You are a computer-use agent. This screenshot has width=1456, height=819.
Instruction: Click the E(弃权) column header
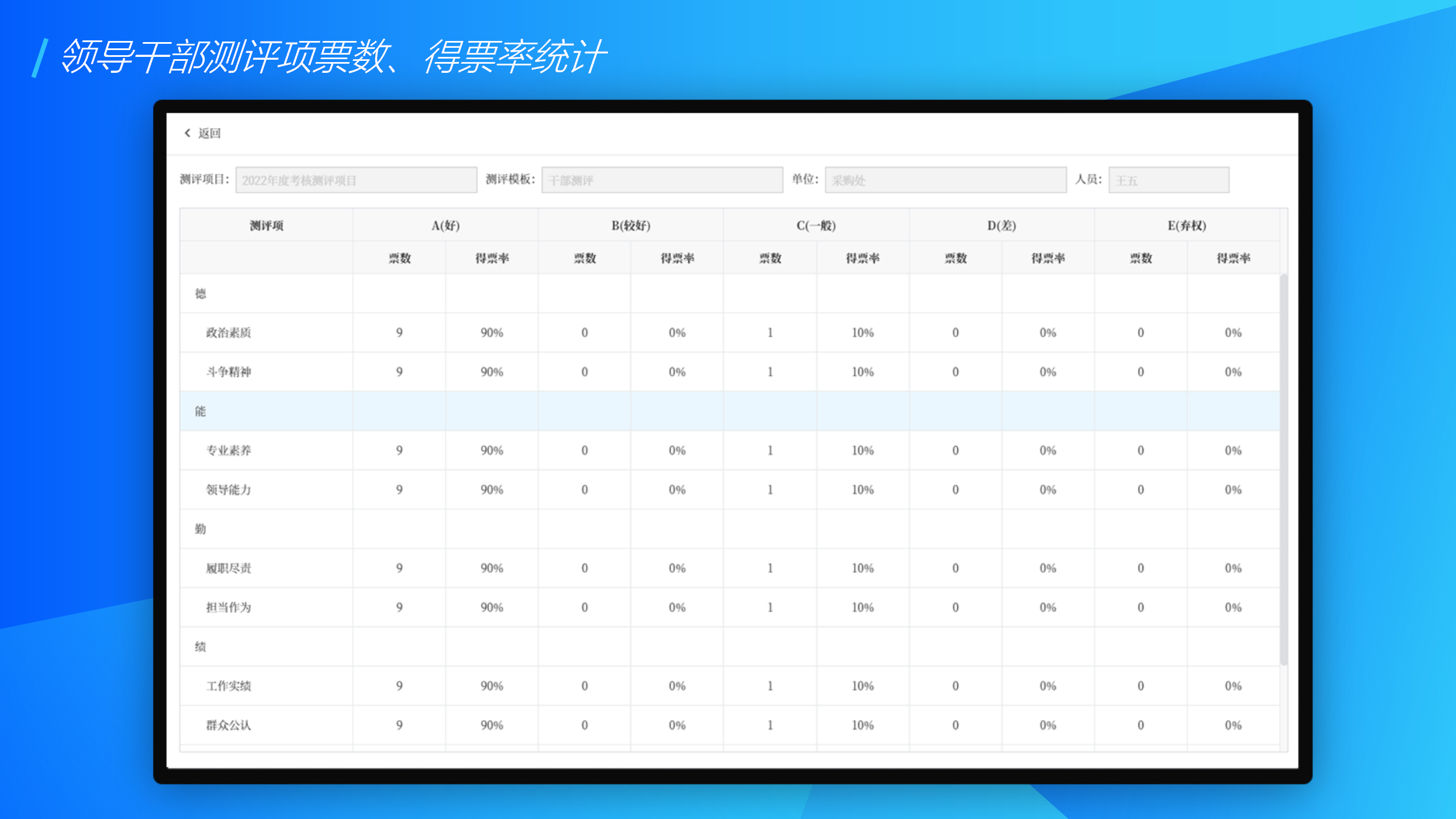coord(1186,226)
